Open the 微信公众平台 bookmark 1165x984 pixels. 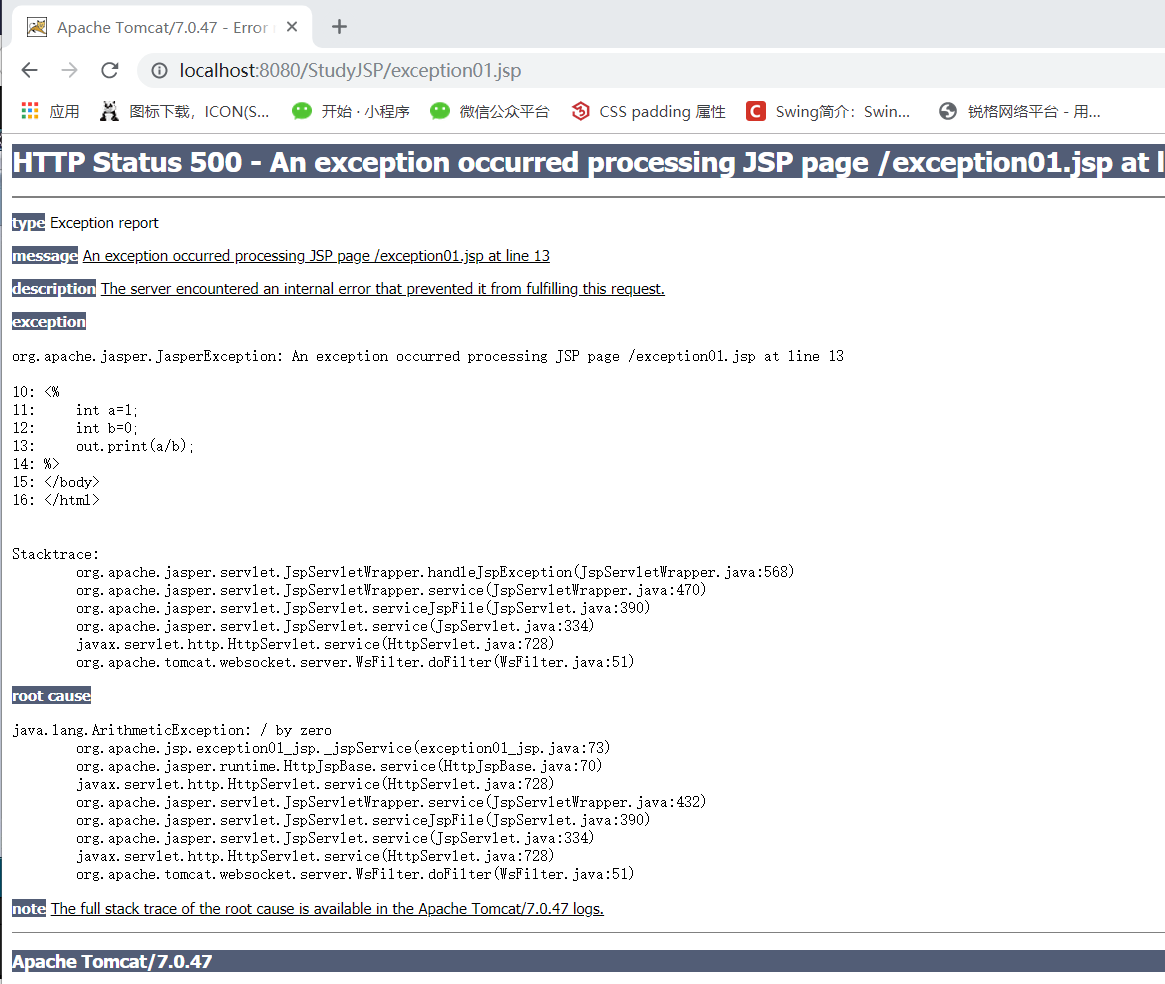point(490,111)
